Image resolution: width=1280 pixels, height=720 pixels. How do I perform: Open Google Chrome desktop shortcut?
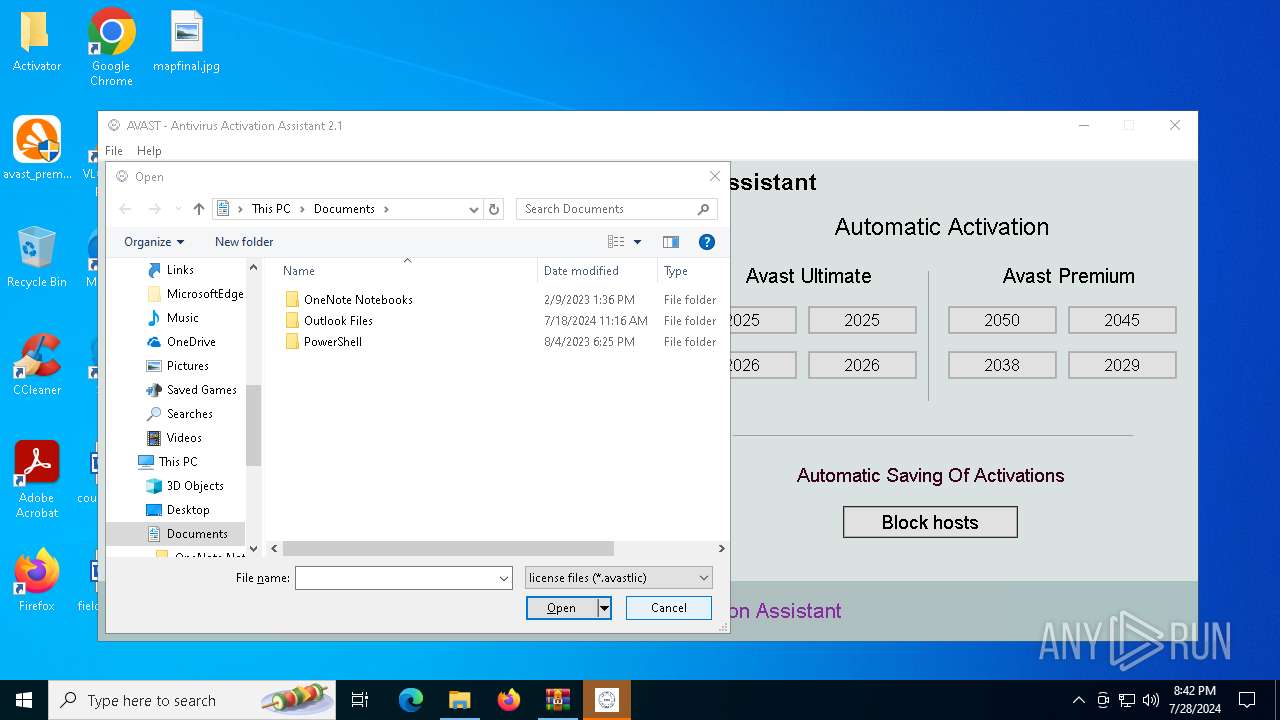click(x=111, y=47)
